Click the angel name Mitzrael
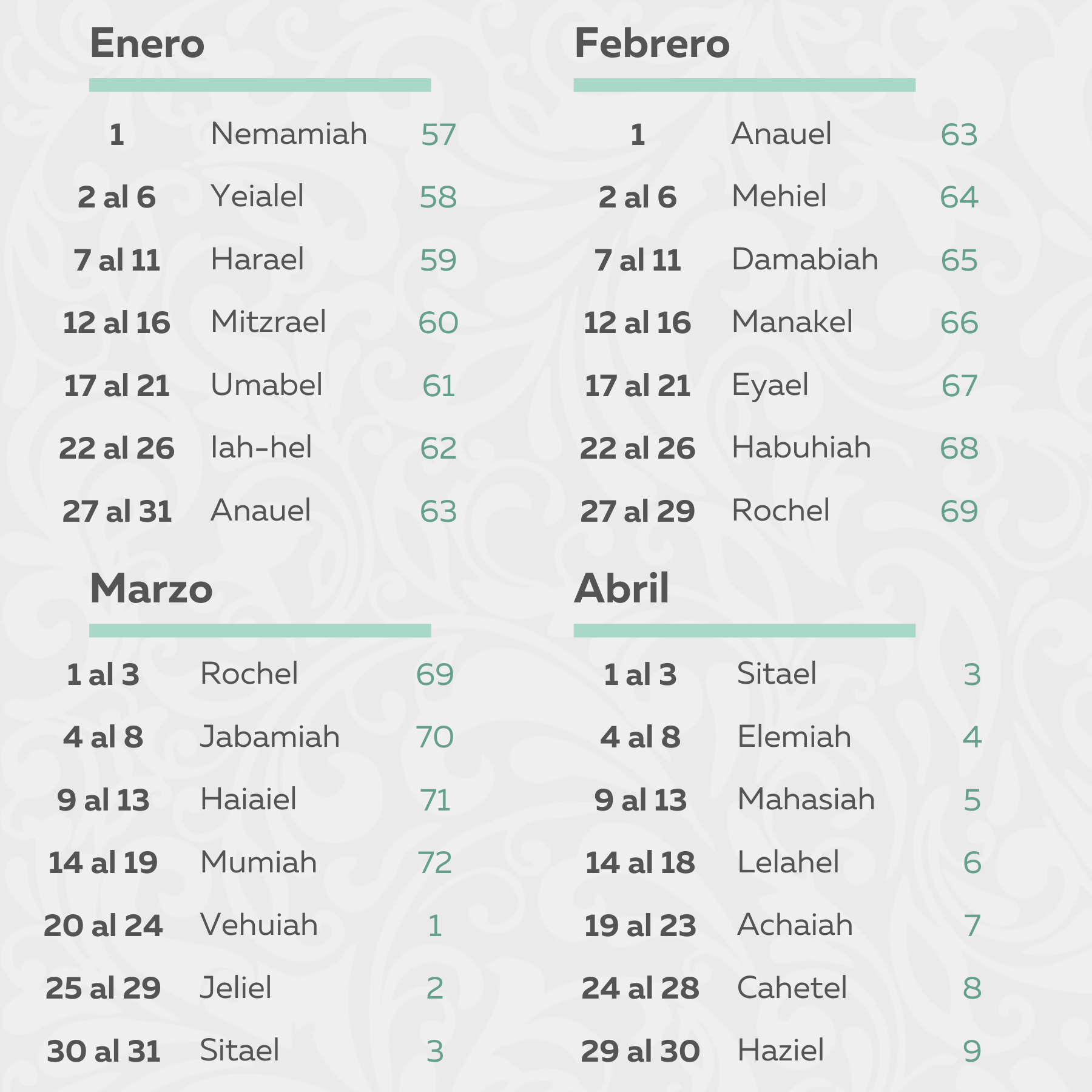 click(x=268, y=322)
